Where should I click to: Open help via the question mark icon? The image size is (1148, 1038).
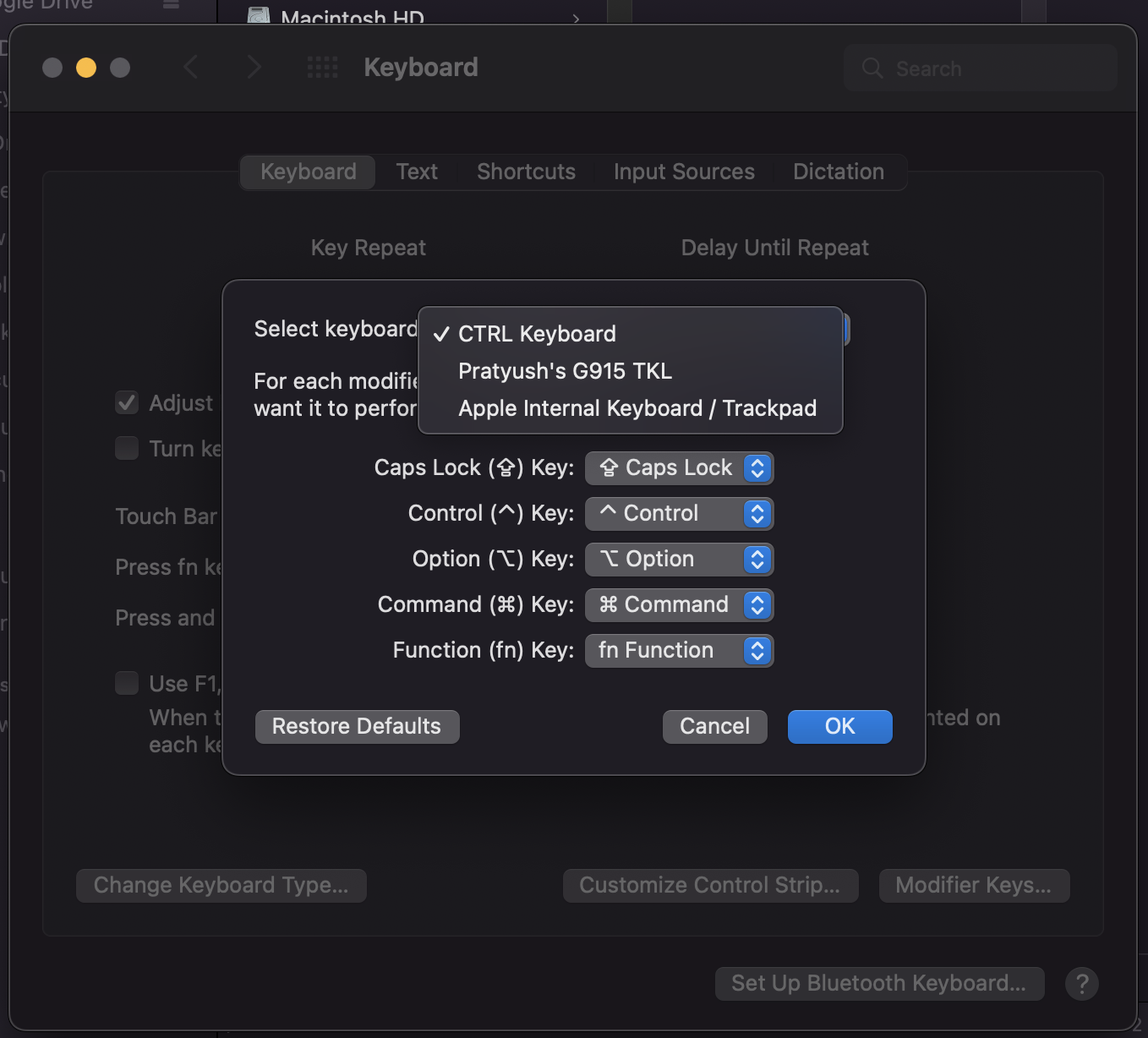[1081, 983]
